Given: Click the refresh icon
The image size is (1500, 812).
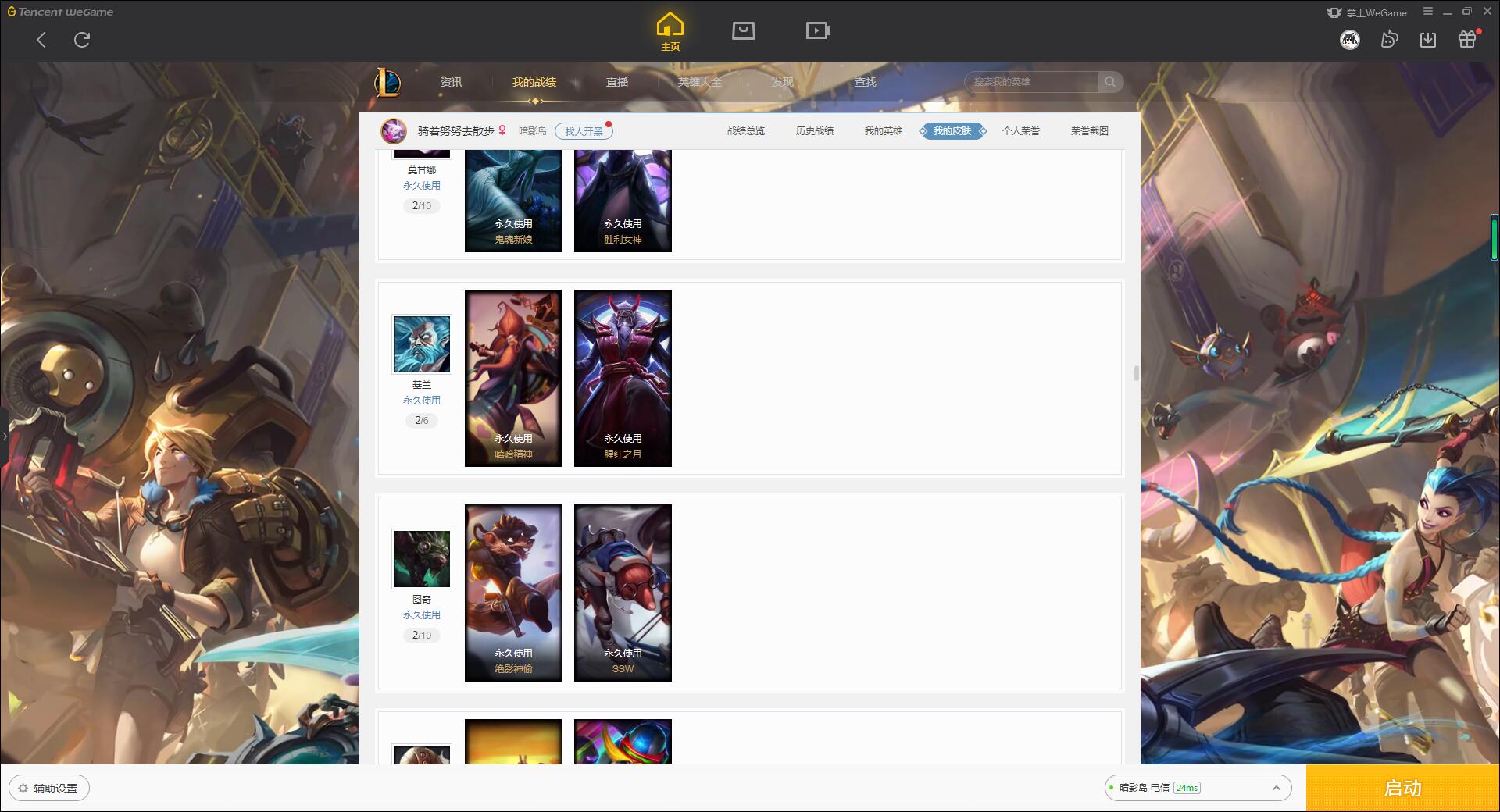Looking at the screenshot, I should 82,40.
